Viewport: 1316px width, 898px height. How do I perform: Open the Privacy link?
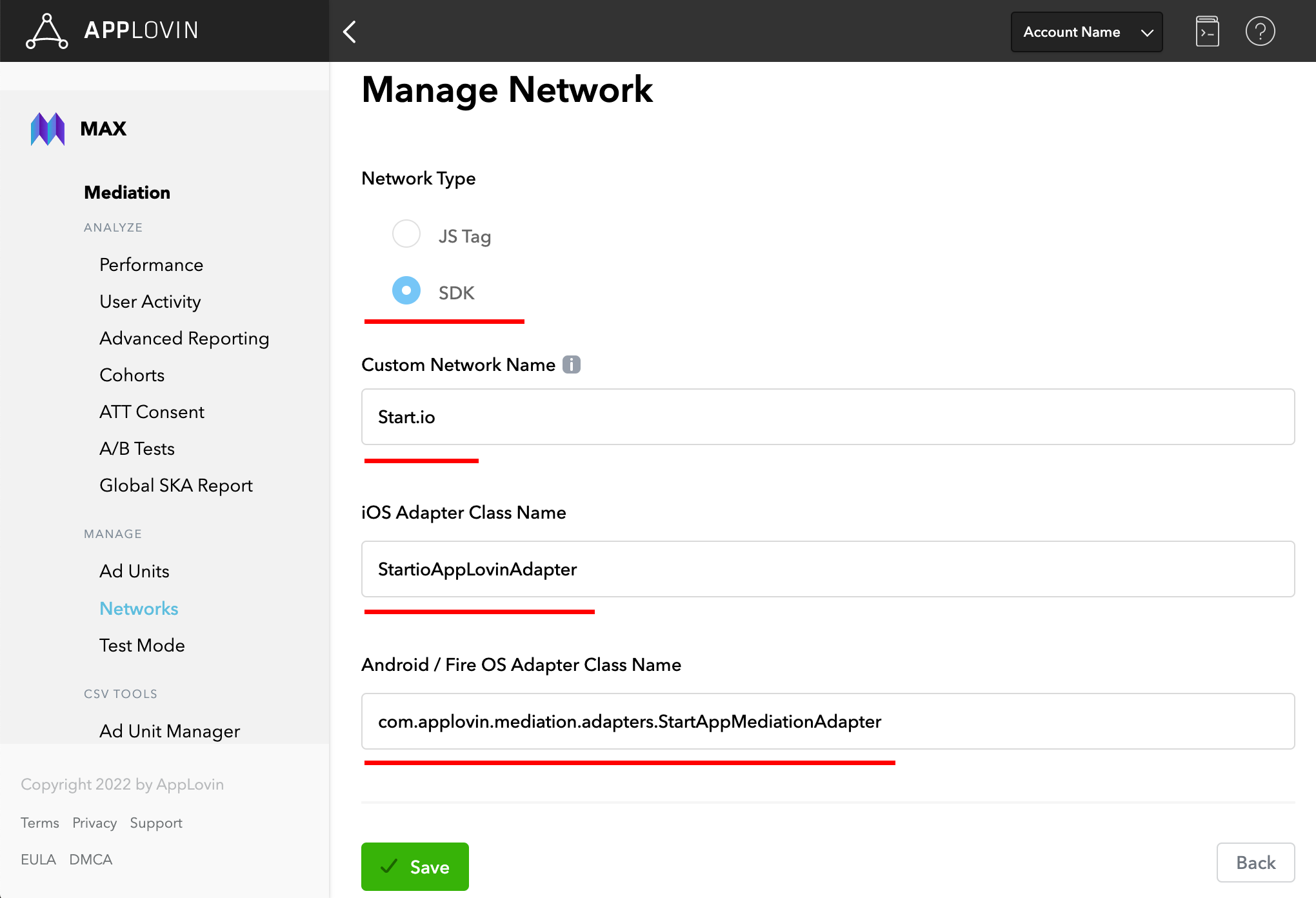94,823
